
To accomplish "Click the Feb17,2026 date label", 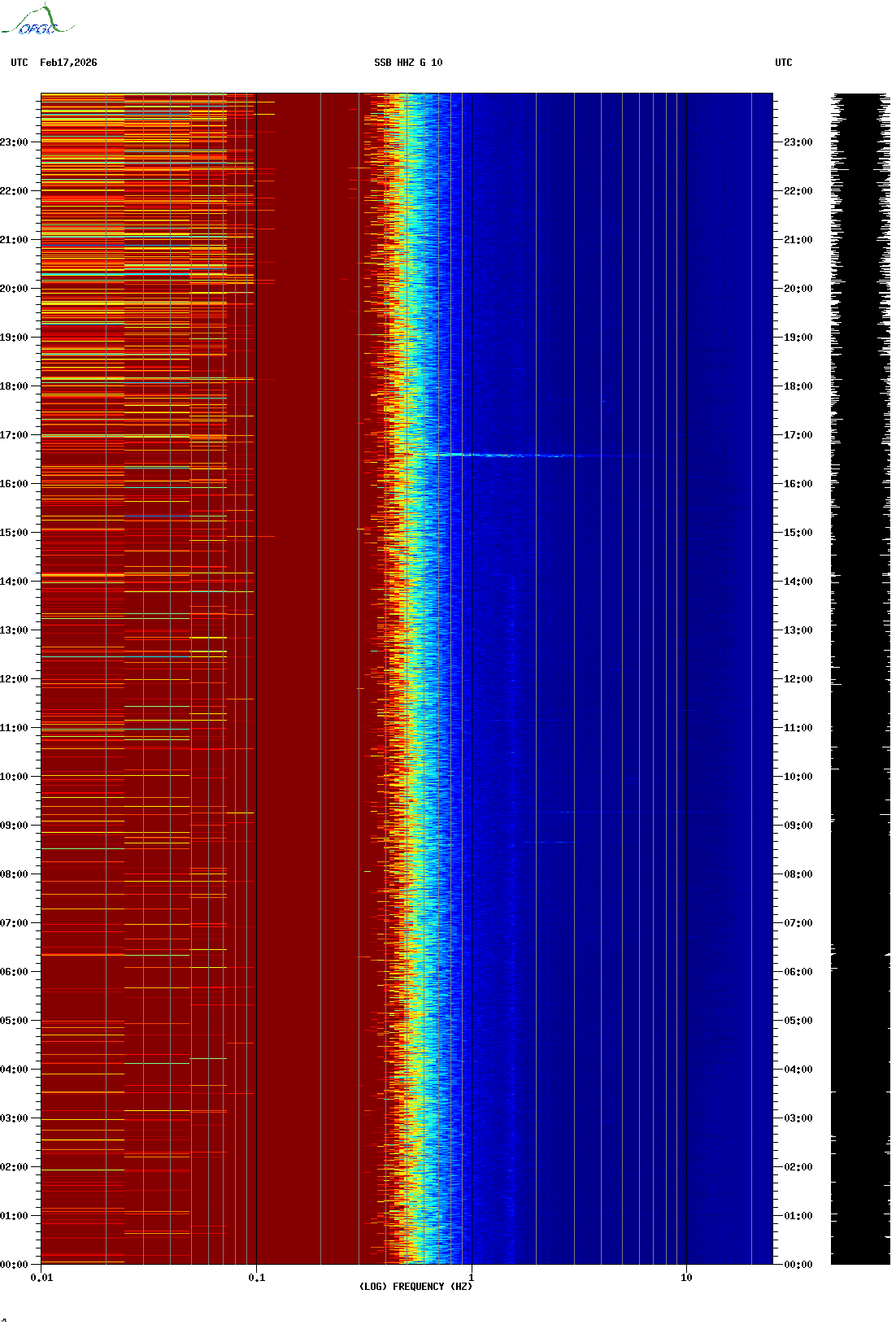I will tap(68, 63).
